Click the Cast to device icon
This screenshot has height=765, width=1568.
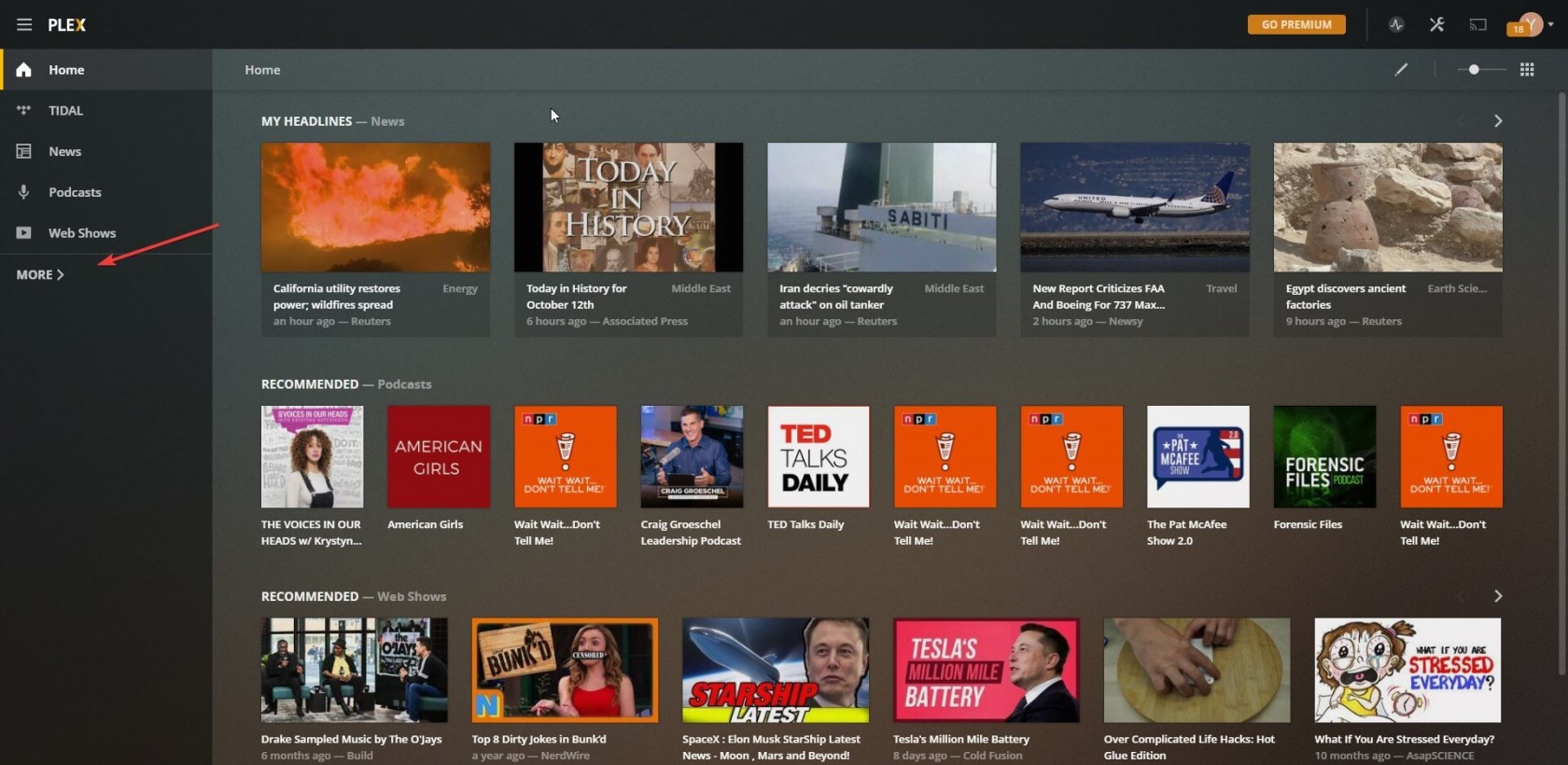pyautogui.click(x=1477, y=25)
